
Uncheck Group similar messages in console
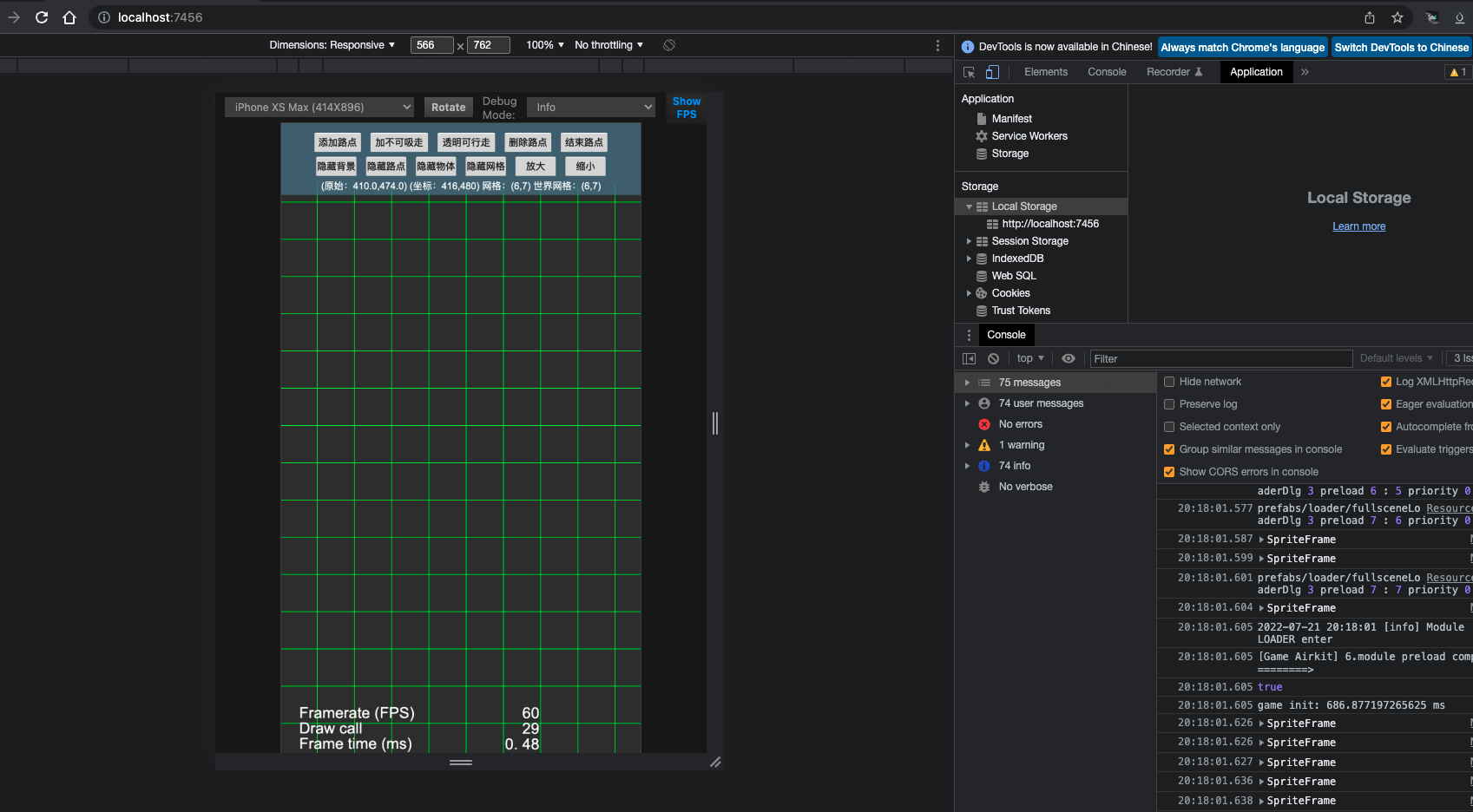(1169, 449)
